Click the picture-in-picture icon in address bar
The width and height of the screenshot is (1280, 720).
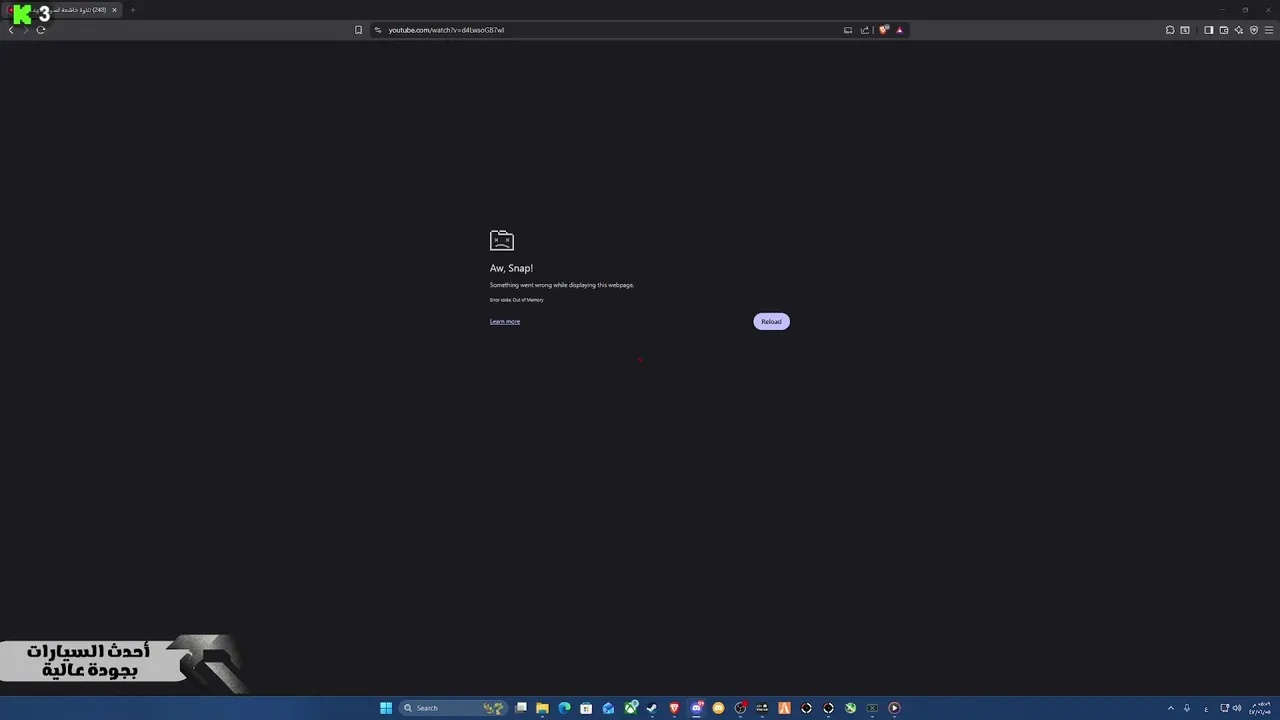click(848, 30)
